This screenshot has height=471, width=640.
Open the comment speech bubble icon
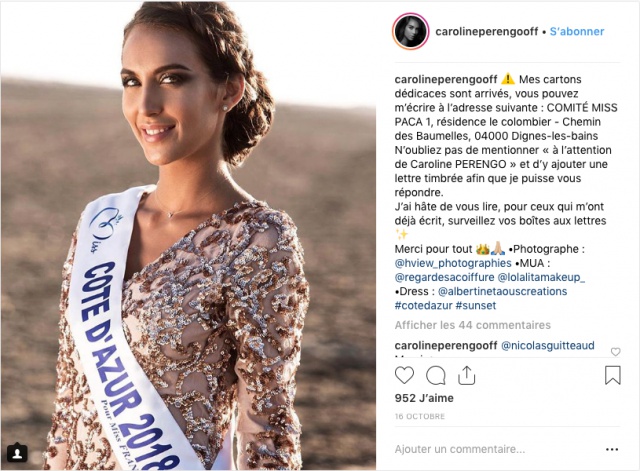pyautogui.click(x=436, y=375)
